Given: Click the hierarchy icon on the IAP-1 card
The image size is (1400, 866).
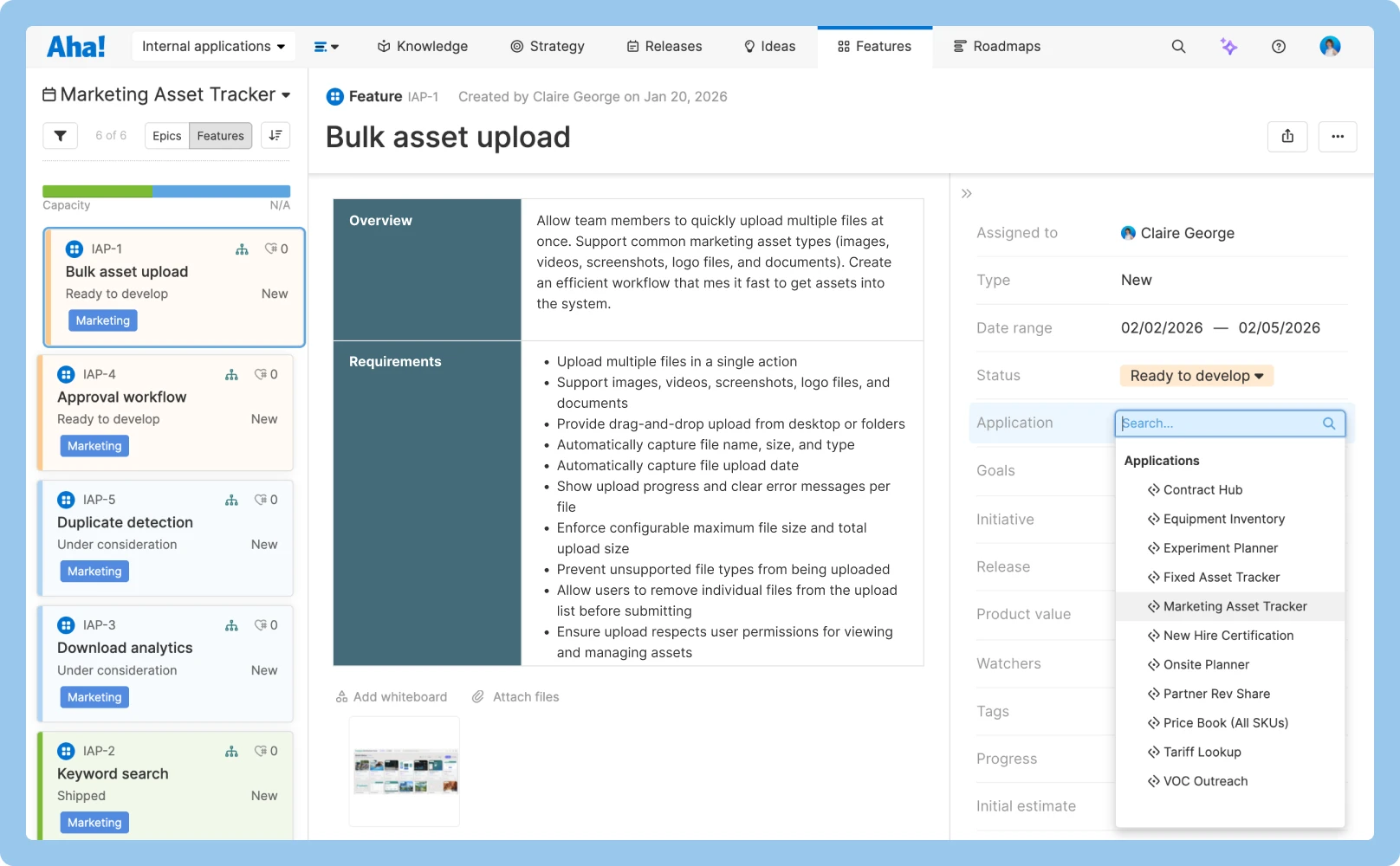Looking at the screenshot, I should (x=242, y=249).
